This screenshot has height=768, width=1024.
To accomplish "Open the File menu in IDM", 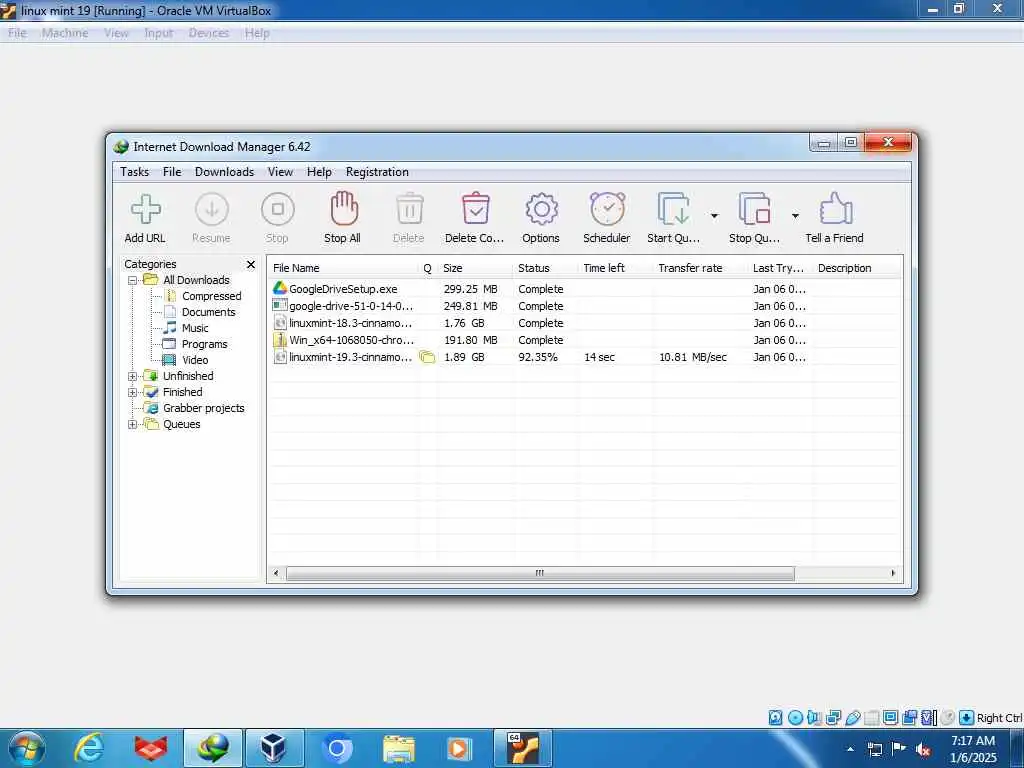I will pyautogui.click(x=172, y=172).
